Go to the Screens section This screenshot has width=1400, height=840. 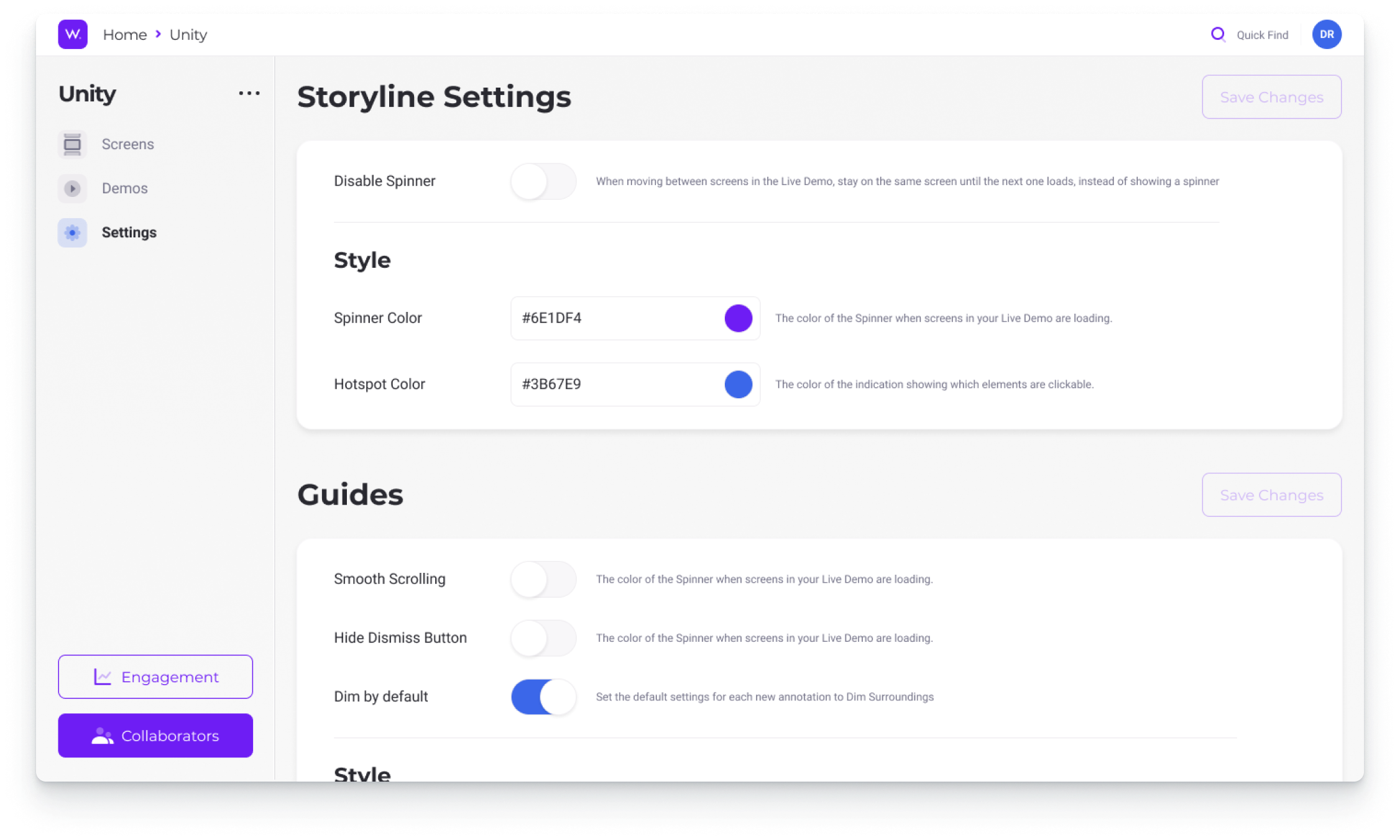click(x=127, y=144)
